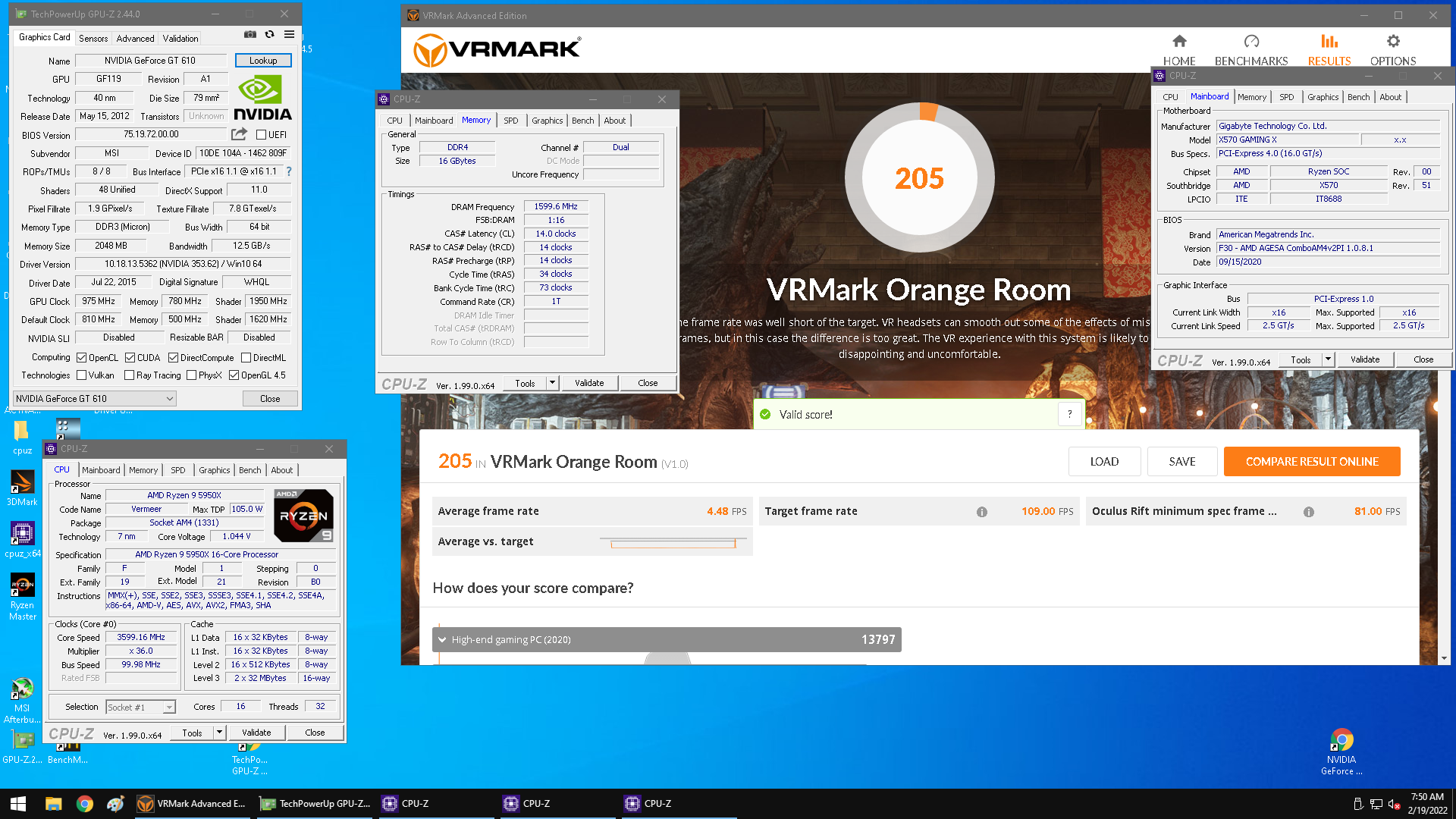Launch Chrome from the taskbar
Viewport: 1456px width, 819px height.
pos(85,804)
